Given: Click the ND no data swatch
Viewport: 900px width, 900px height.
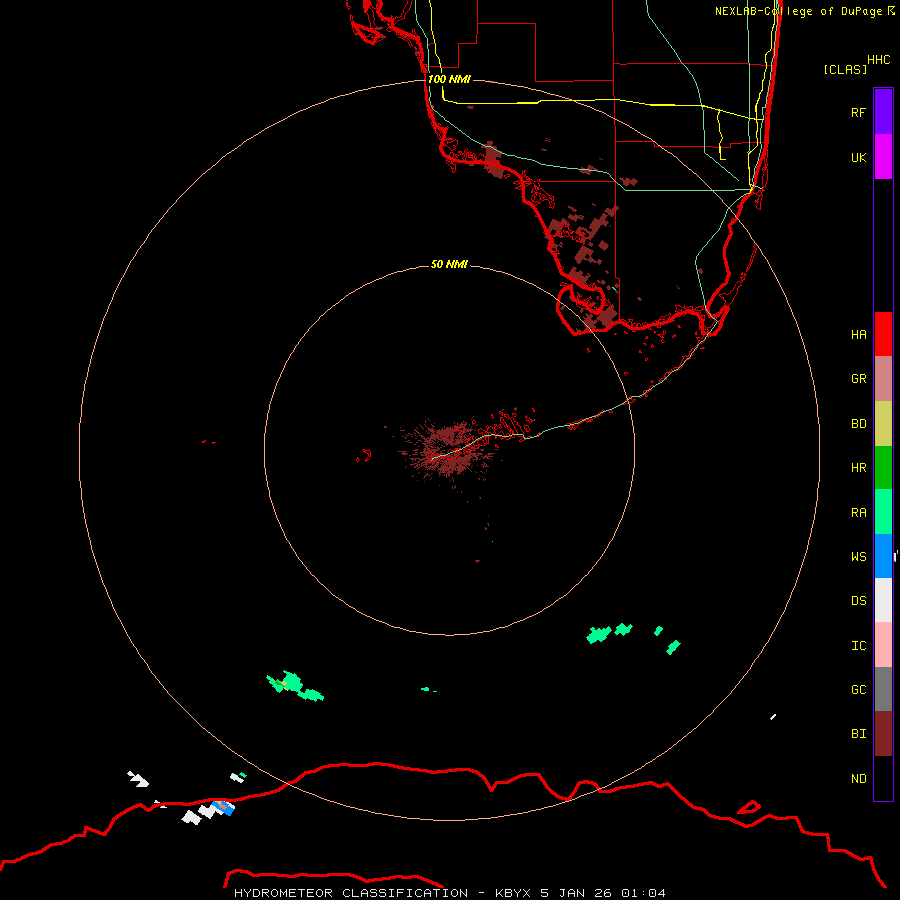Looking at the screenshot, I should pyautogui.click(x=883, y=778).
